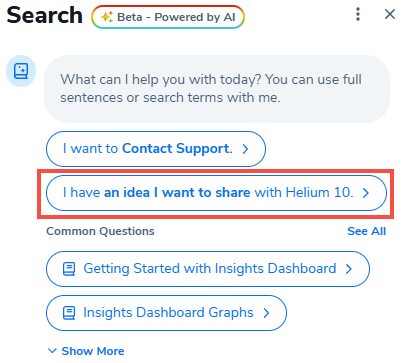Open the Insights Dashboard Graphs article

tap(166, 313)
